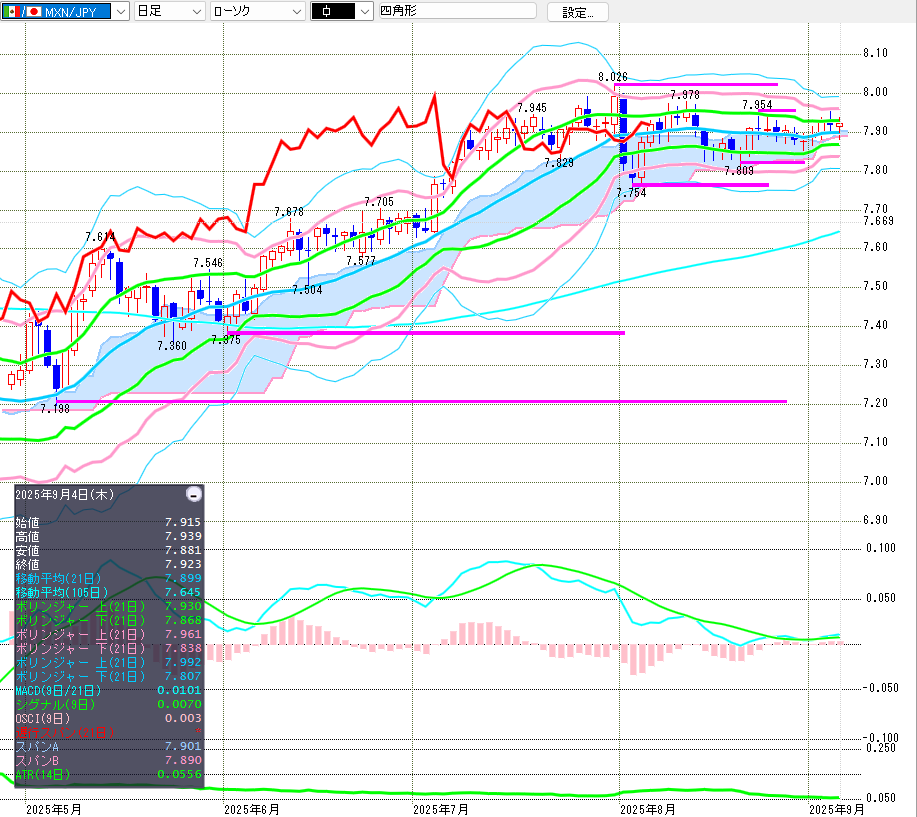Click the 2025年6月 date axis label
The width and height of the screenshot is (917, 817).
[252, 809]
